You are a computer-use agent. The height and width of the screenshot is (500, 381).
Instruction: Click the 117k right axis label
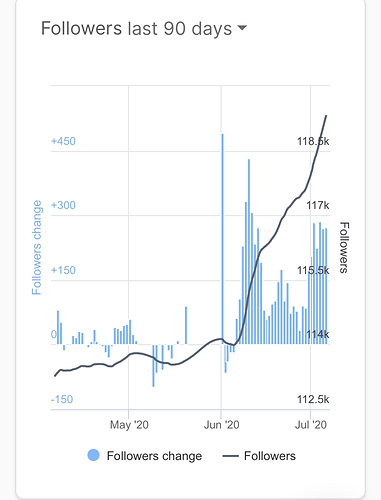pyautogui.click(x=318, y=205)
